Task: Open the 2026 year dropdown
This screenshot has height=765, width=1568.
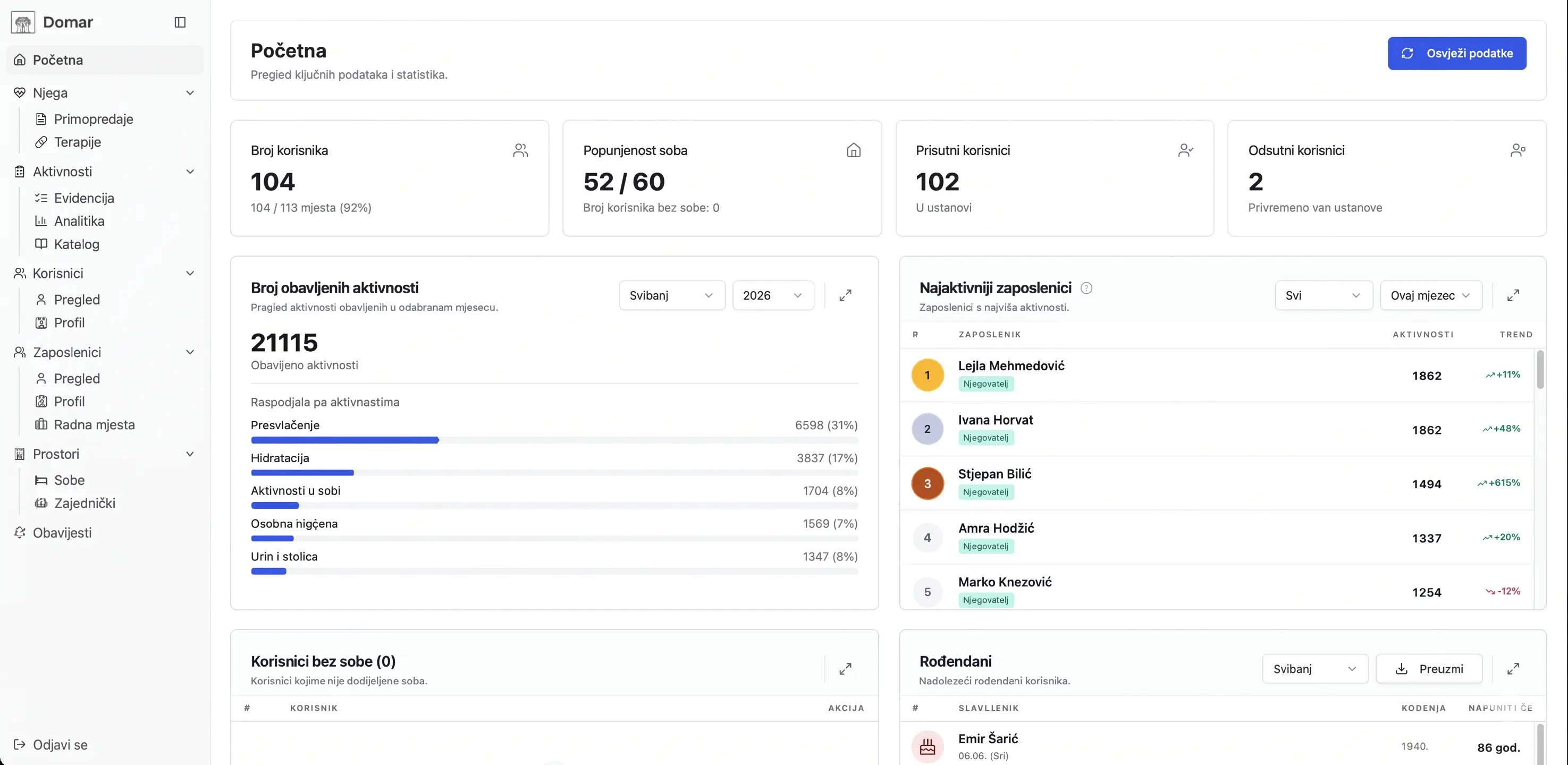Action: (x=773, y=295)
